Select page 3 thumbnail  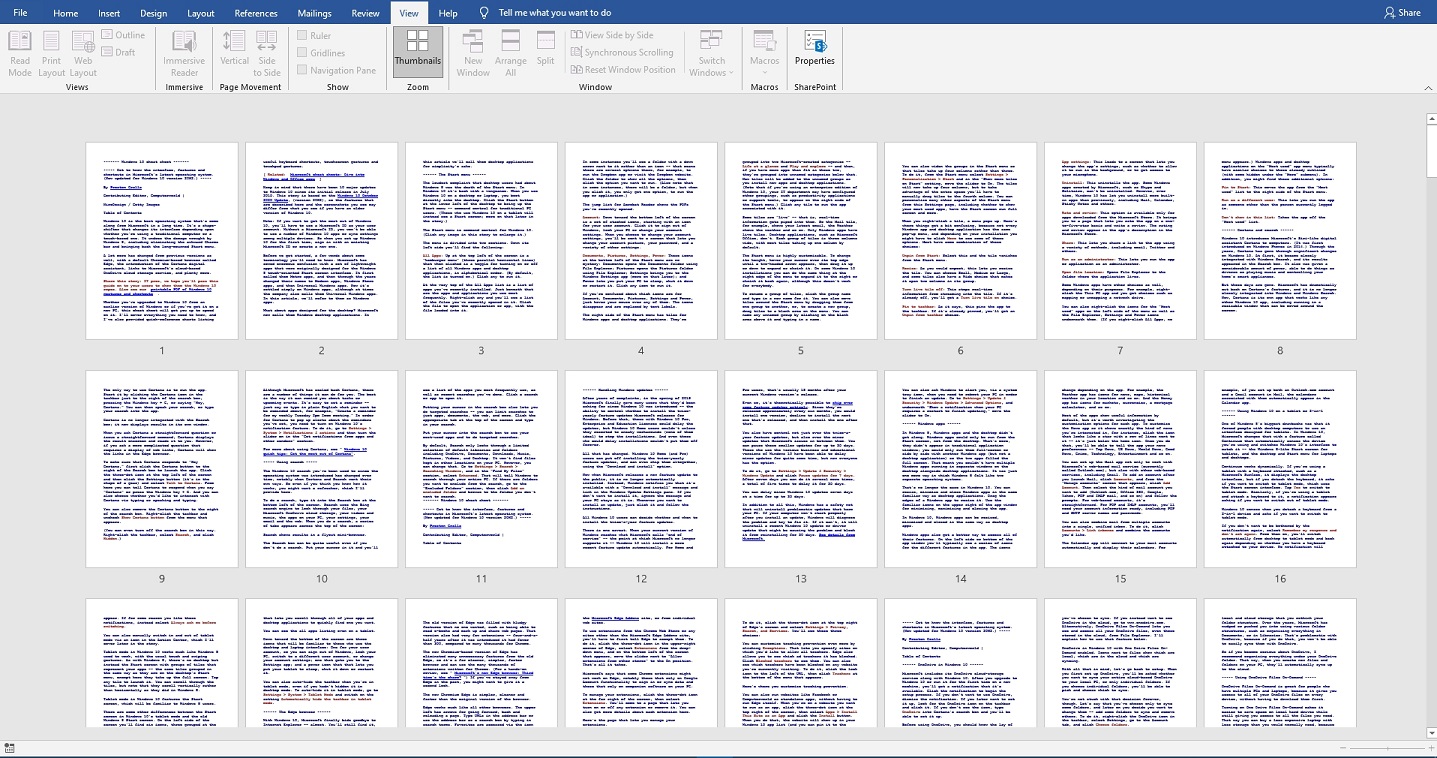coord(481,240)
